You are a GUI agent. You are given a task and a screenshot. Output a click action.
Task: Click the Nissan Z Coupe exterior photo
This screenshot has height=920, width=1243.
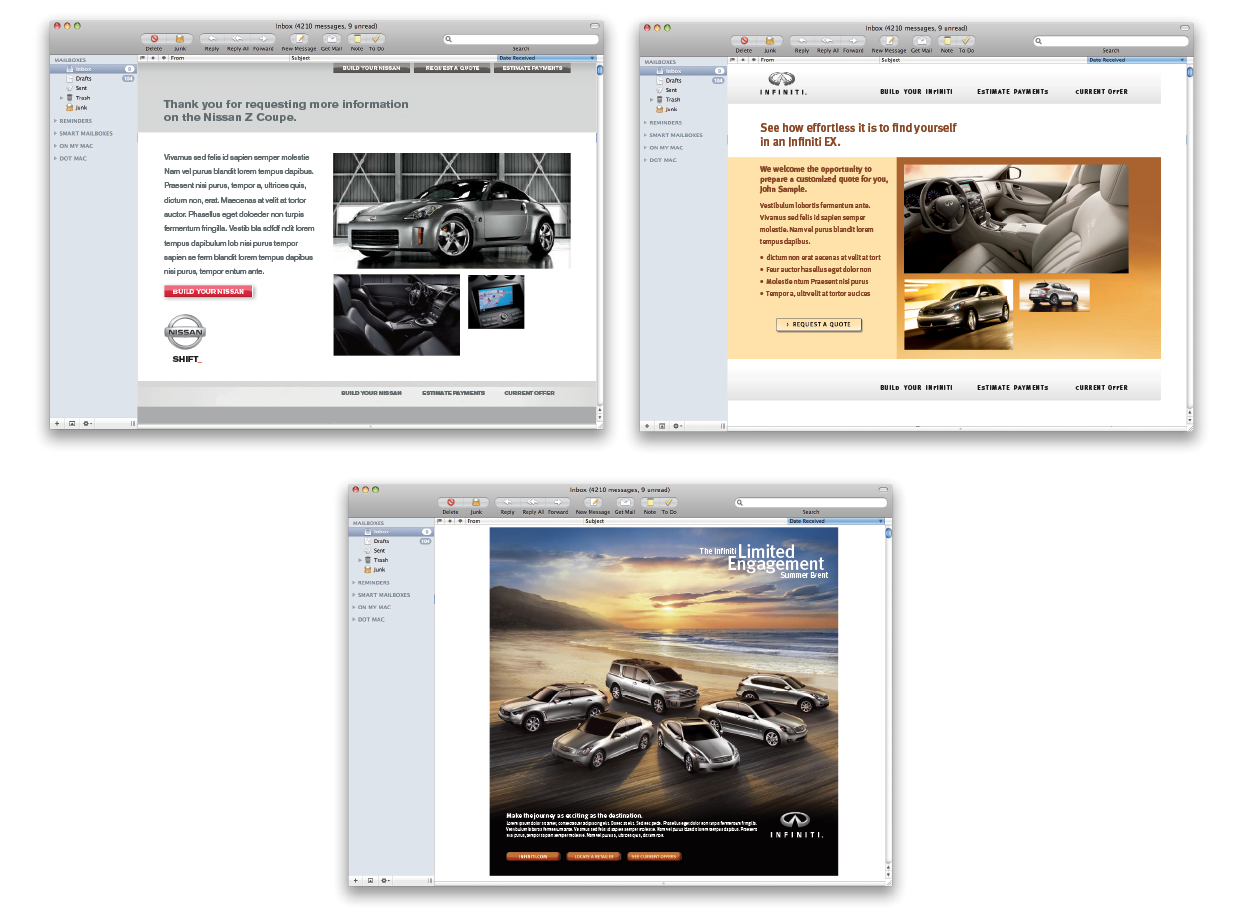click(452, 210)
